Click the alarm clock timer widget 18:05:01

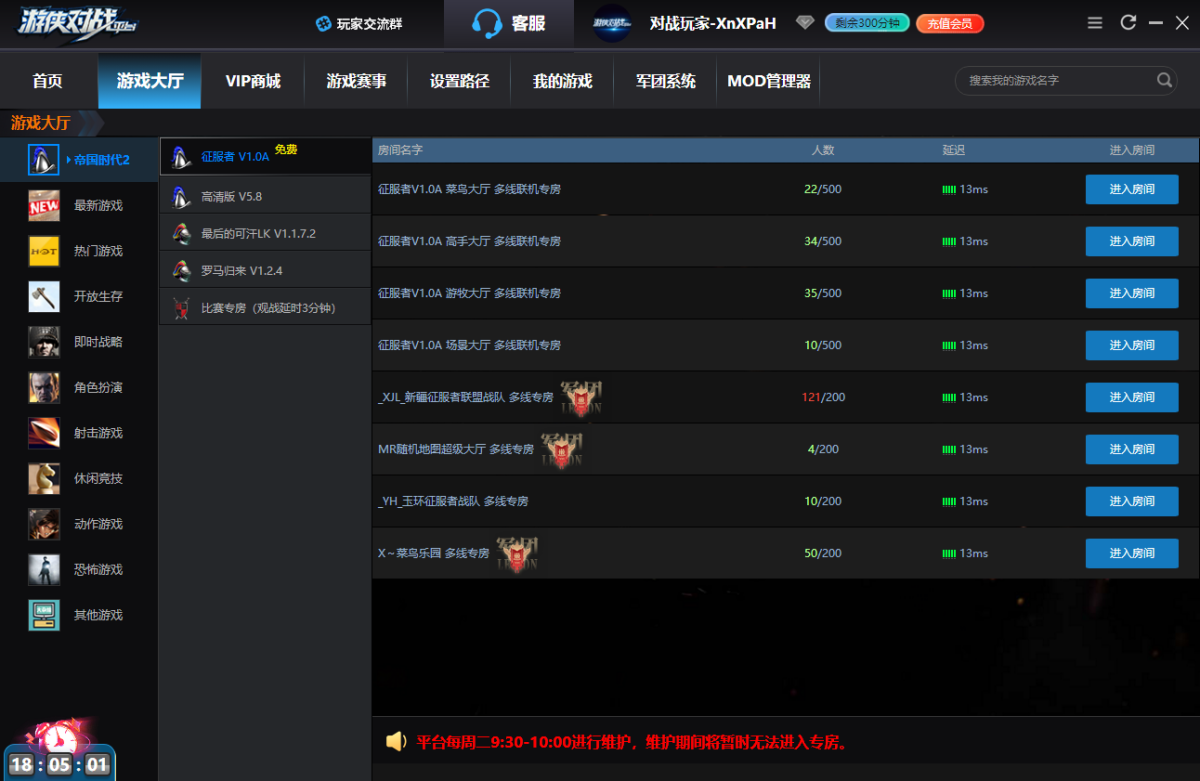point(60,750)
